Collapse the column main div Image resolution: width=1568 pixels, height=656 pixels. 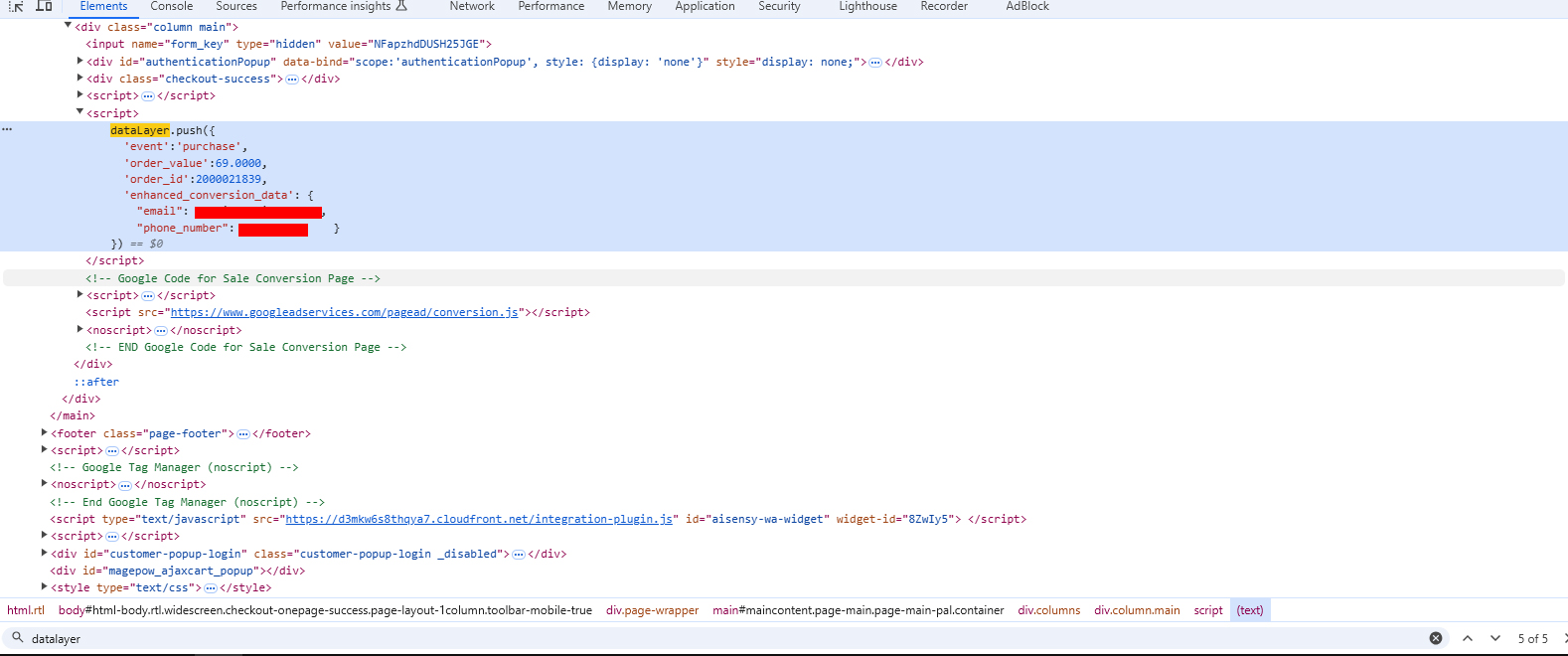(x=68, y=27)
